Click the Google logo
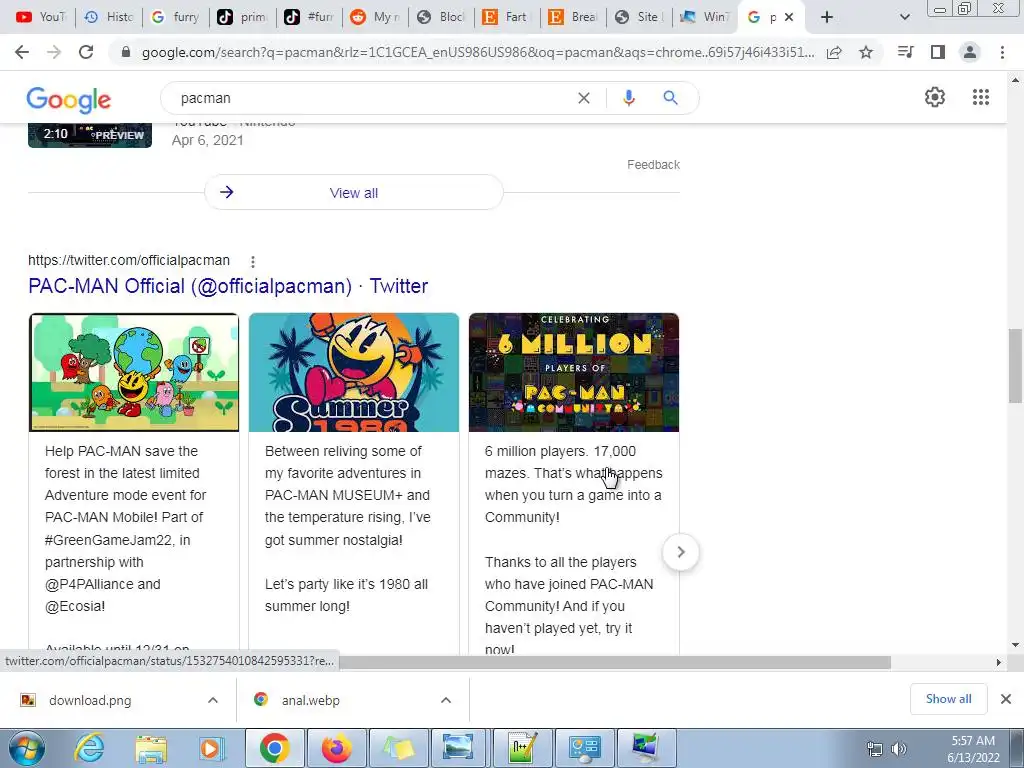Screen dimensions: 1024x768 [69, 100]
